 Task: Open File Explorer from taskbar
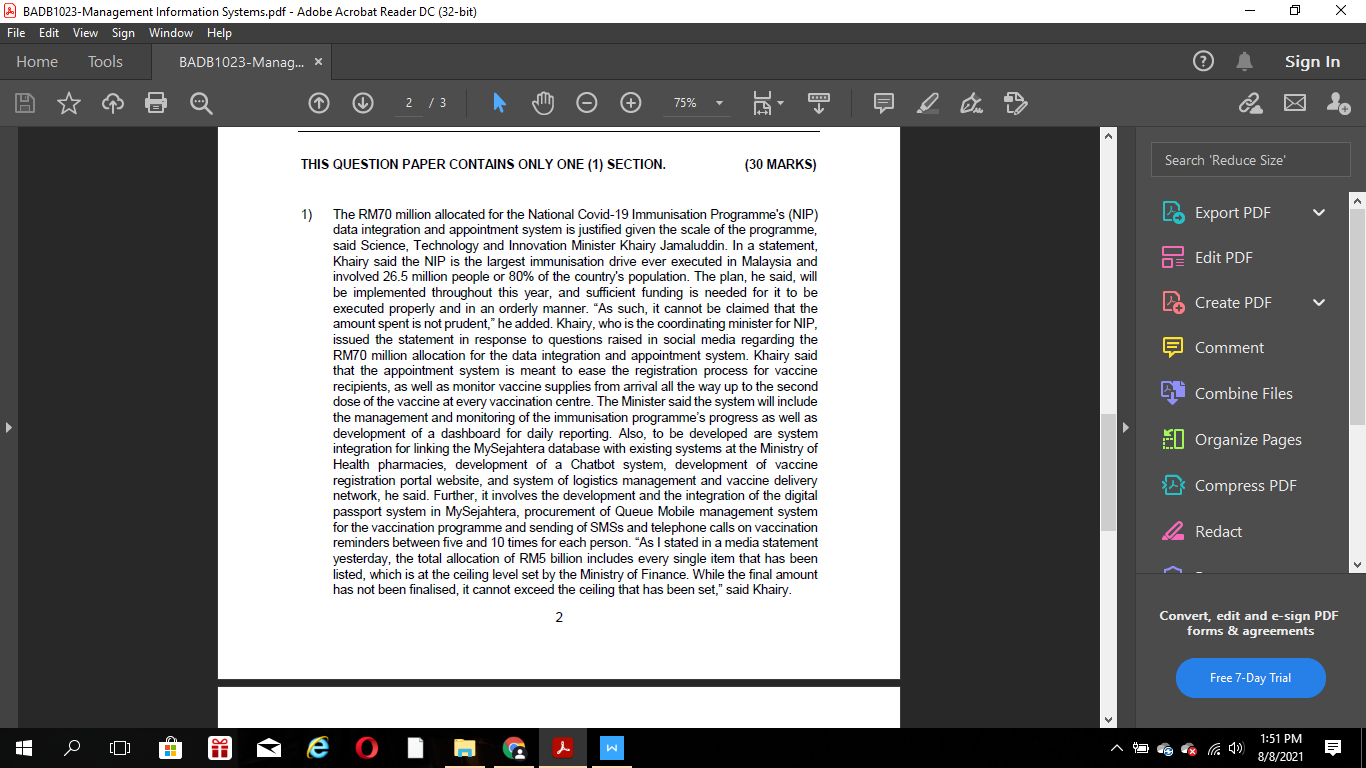click(x=465, y=748)
